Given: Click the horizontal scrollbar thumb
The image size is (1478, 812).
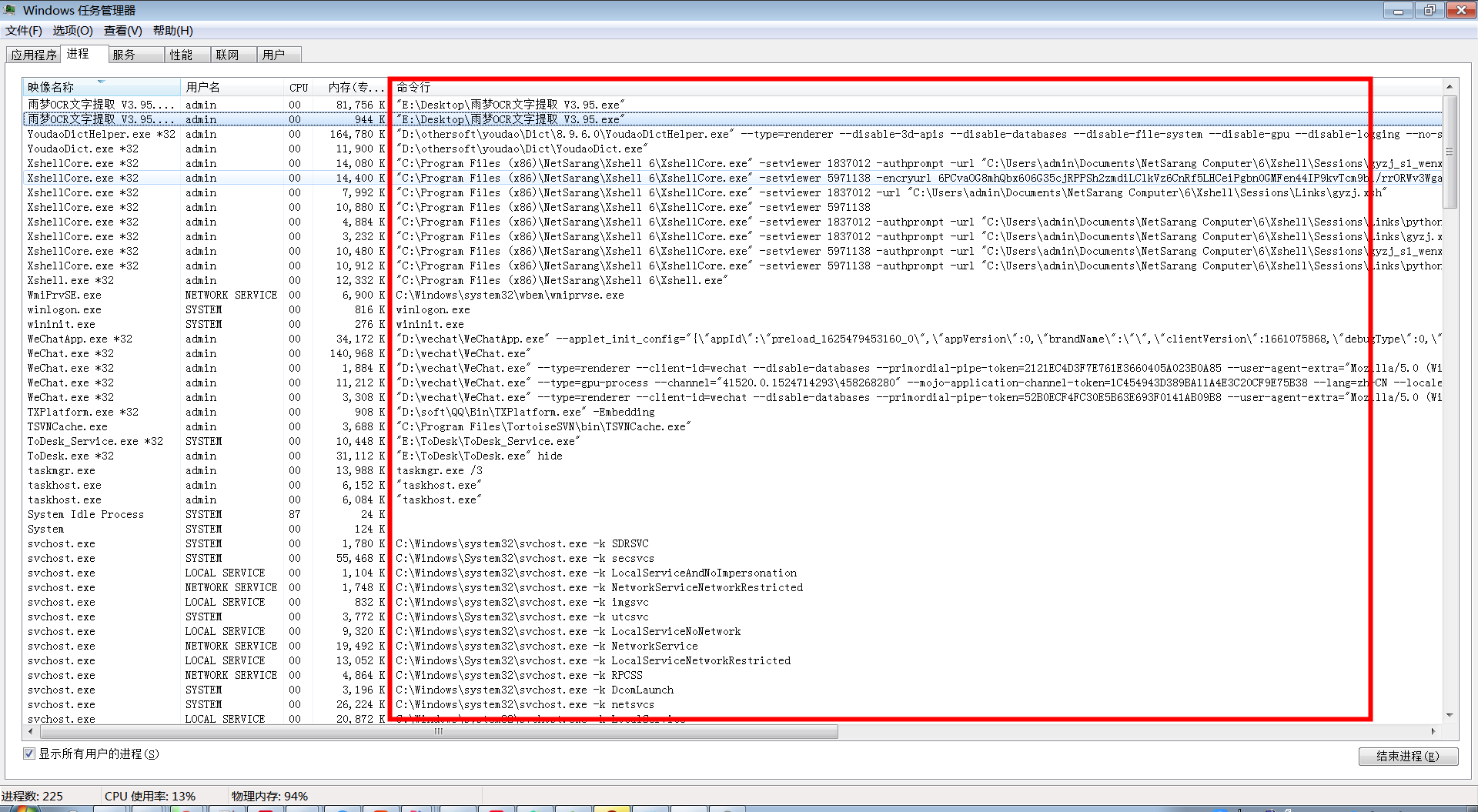Looking at the screenshot, I should click(439, 731).
